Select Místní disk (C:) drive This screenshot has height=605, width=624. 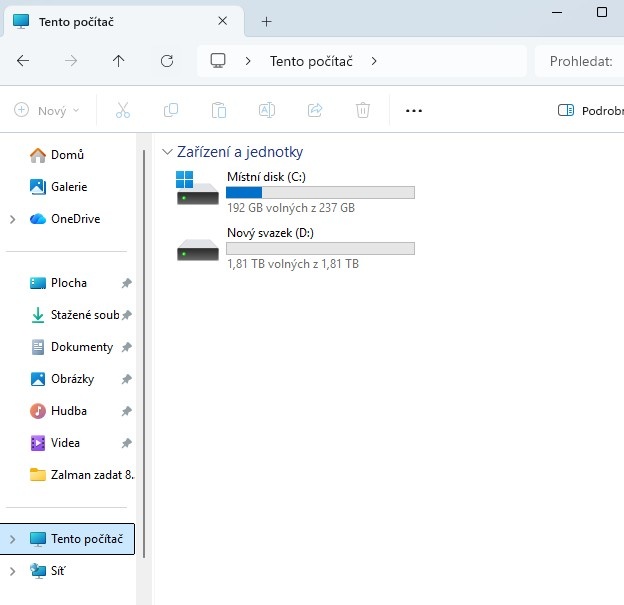[x=295, y=192]
